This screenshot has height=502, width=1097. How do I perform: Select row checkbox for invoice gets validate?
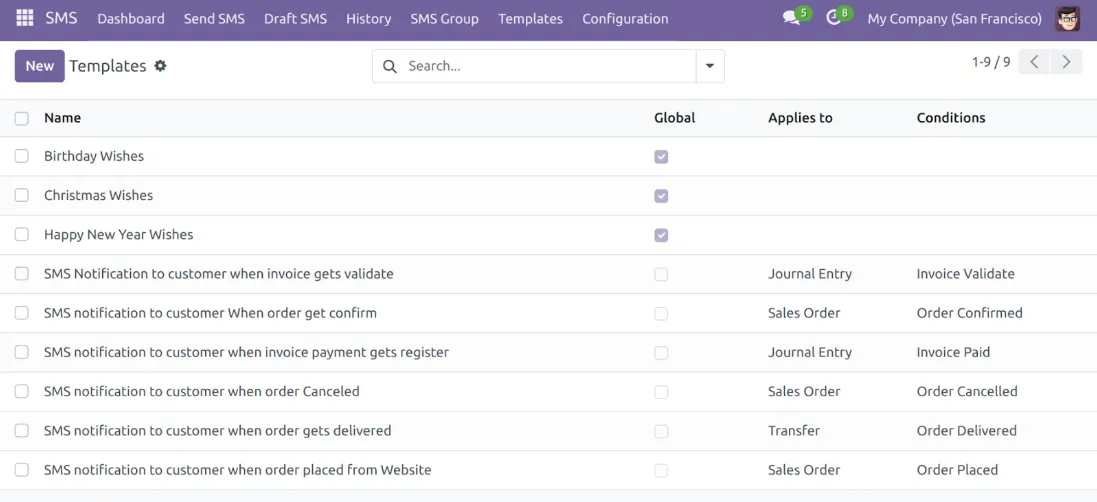click(22, 273)
